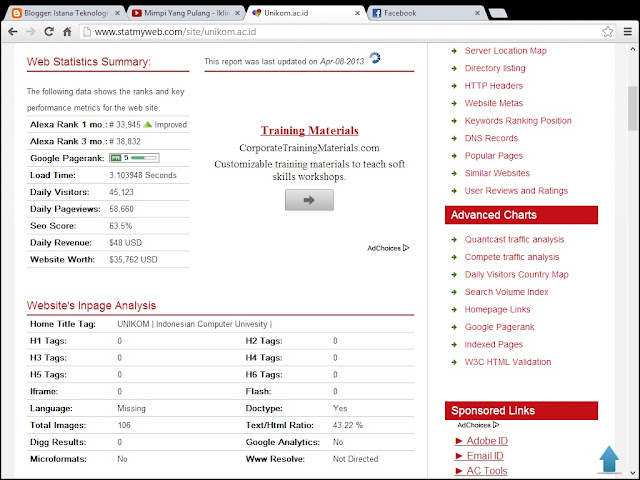
Task: Open the Server Location Map link
Action: [x=505, y=51]
